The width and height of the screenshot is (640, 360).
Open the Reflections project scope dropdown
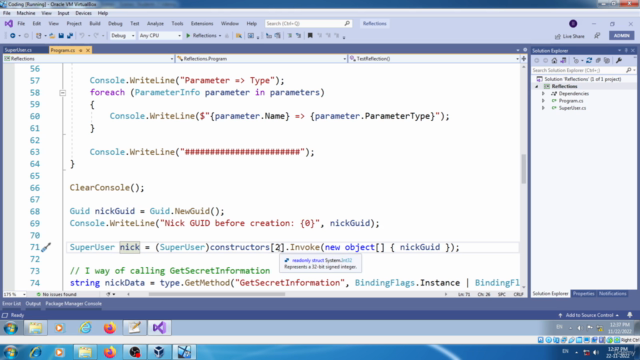click(89, 59)
